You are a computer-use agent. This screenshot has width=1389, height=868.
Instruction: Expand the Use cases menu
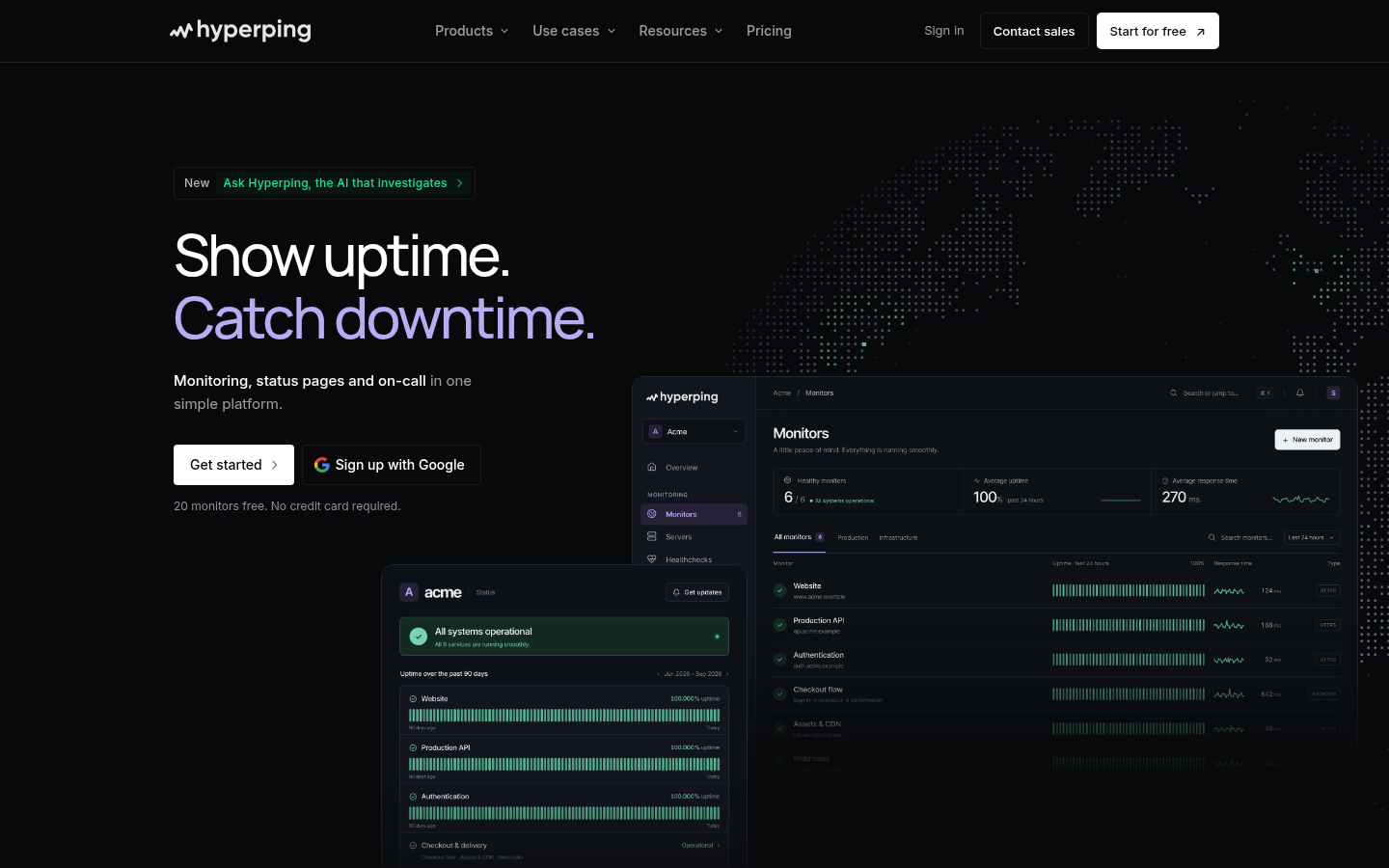[574, 31]
